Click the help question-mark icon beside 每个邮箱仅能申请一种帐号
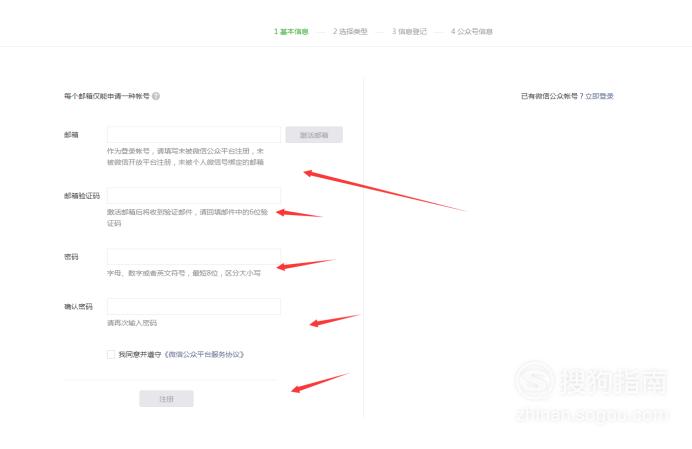 (156, 96)
